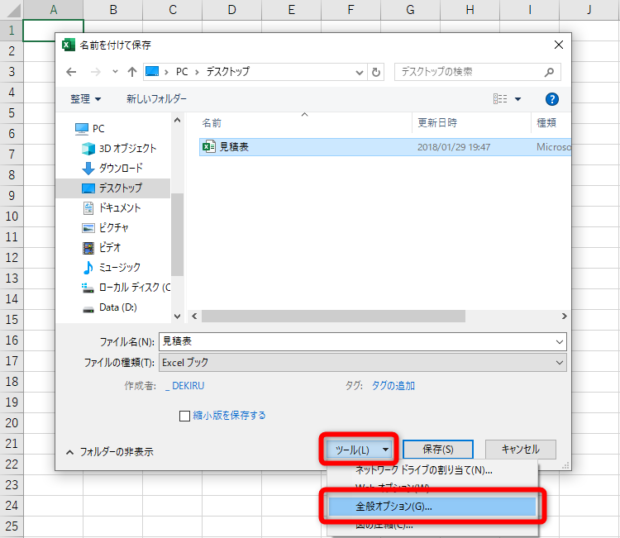This screenshot has width=620, height=538.
Task: Select column B header in Excel
Action: pos(113,10)
